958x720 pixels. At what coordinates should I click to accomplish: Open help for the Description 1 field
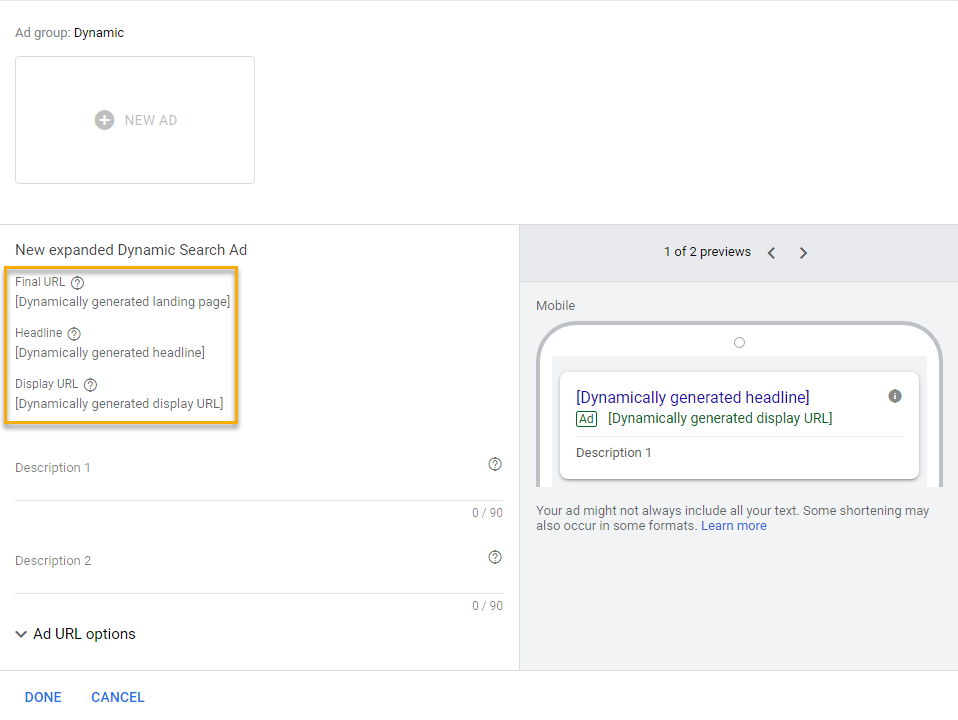495,464
